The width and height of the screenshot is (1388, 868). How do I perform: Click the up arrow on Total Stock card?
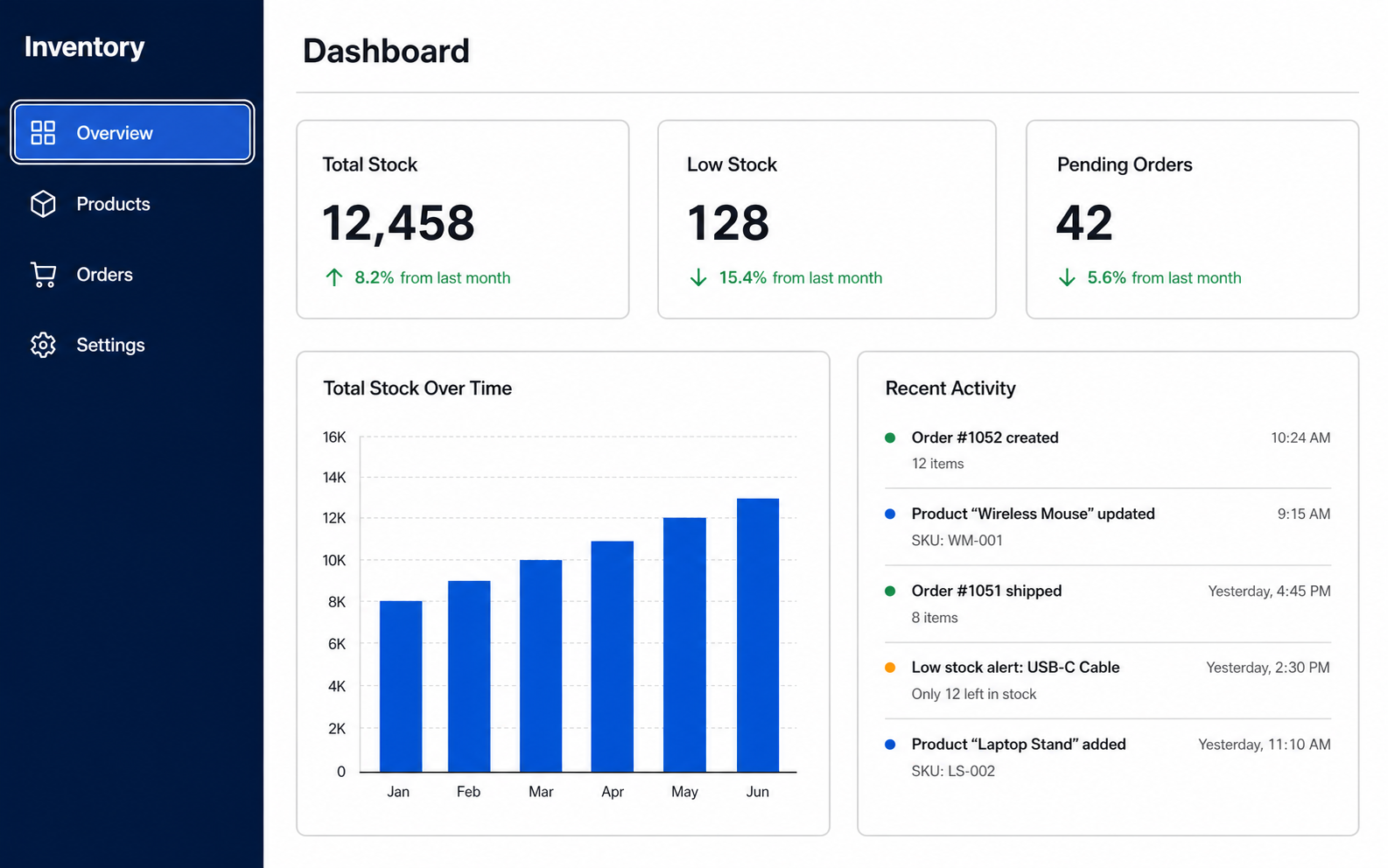pos(333,277)
